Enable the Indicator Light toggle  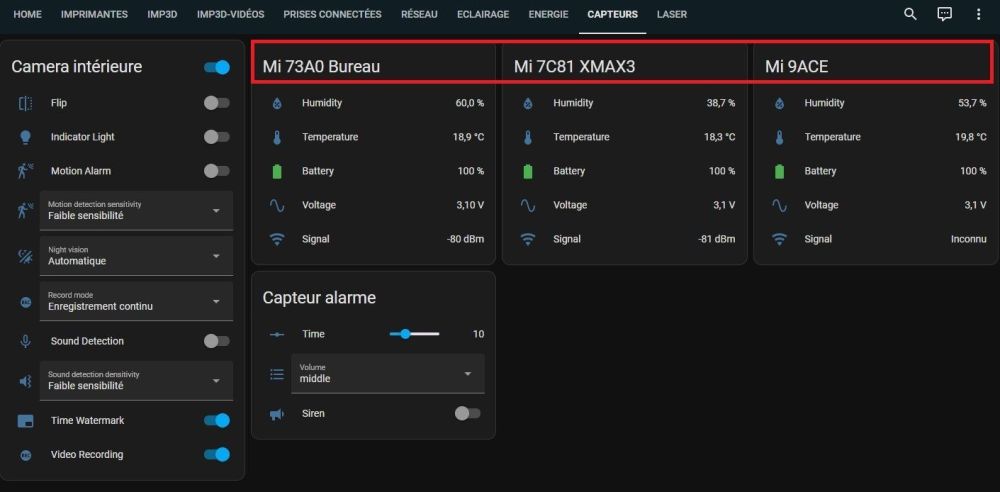(217, 137)
